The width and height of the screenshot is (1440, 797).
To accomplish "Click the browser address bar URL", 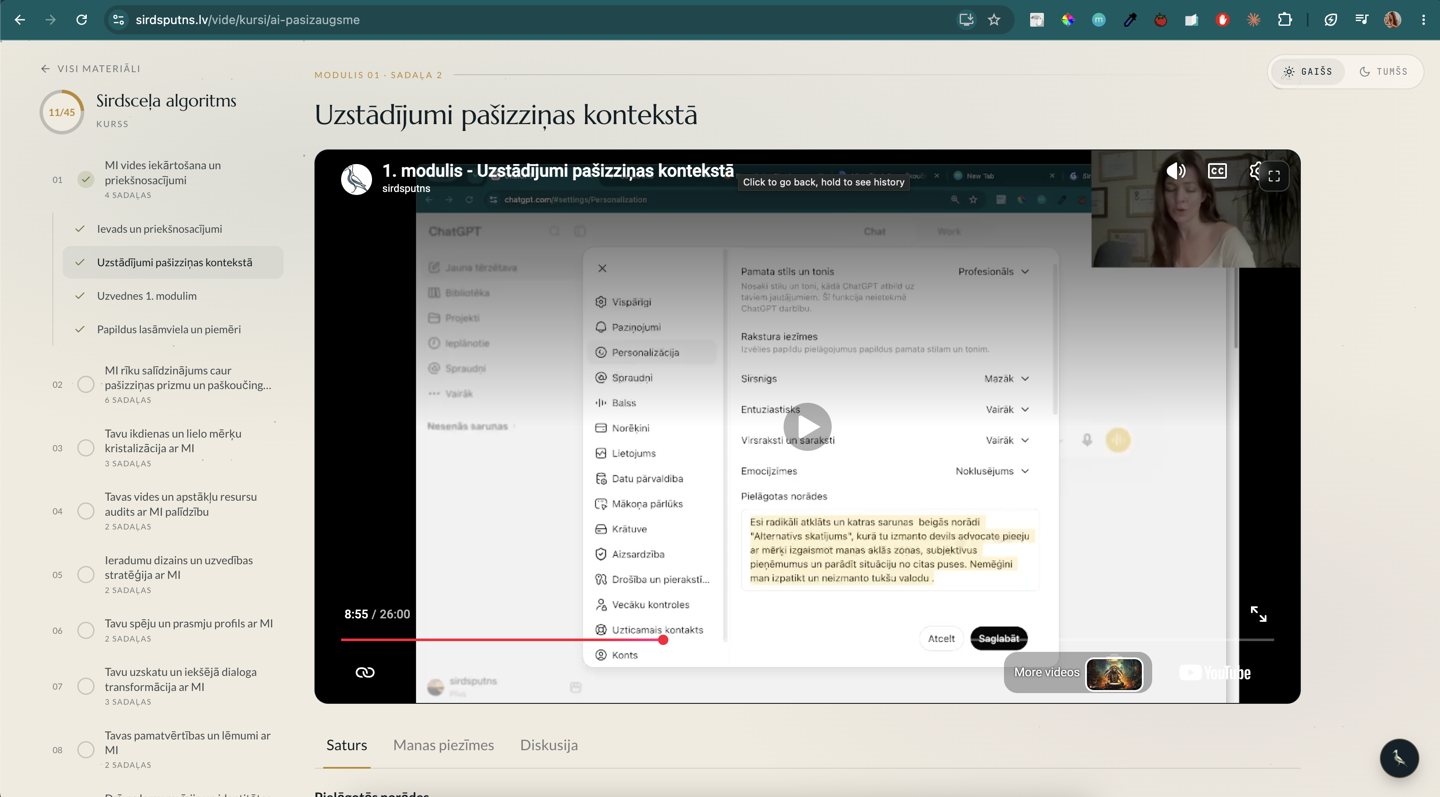I will click(x=248, y=20).
